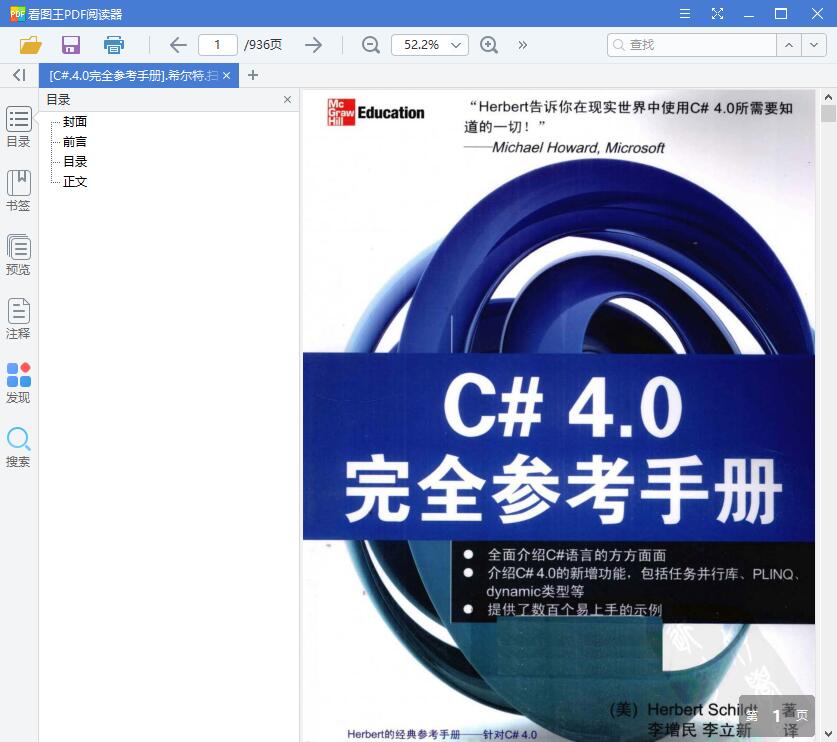Open the 搜索 search sidebar panel
The image size is (837, 742).
[19, 447]
